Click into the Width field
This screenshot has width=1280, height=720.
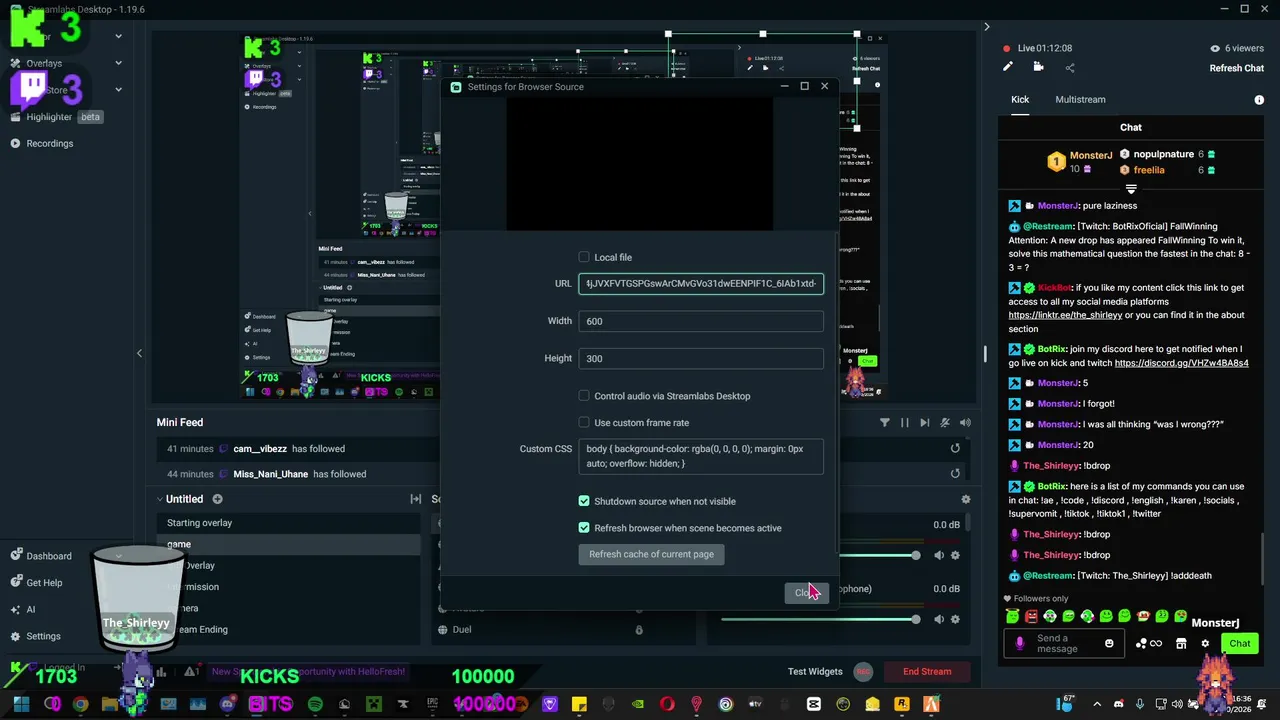pos(701,321)
